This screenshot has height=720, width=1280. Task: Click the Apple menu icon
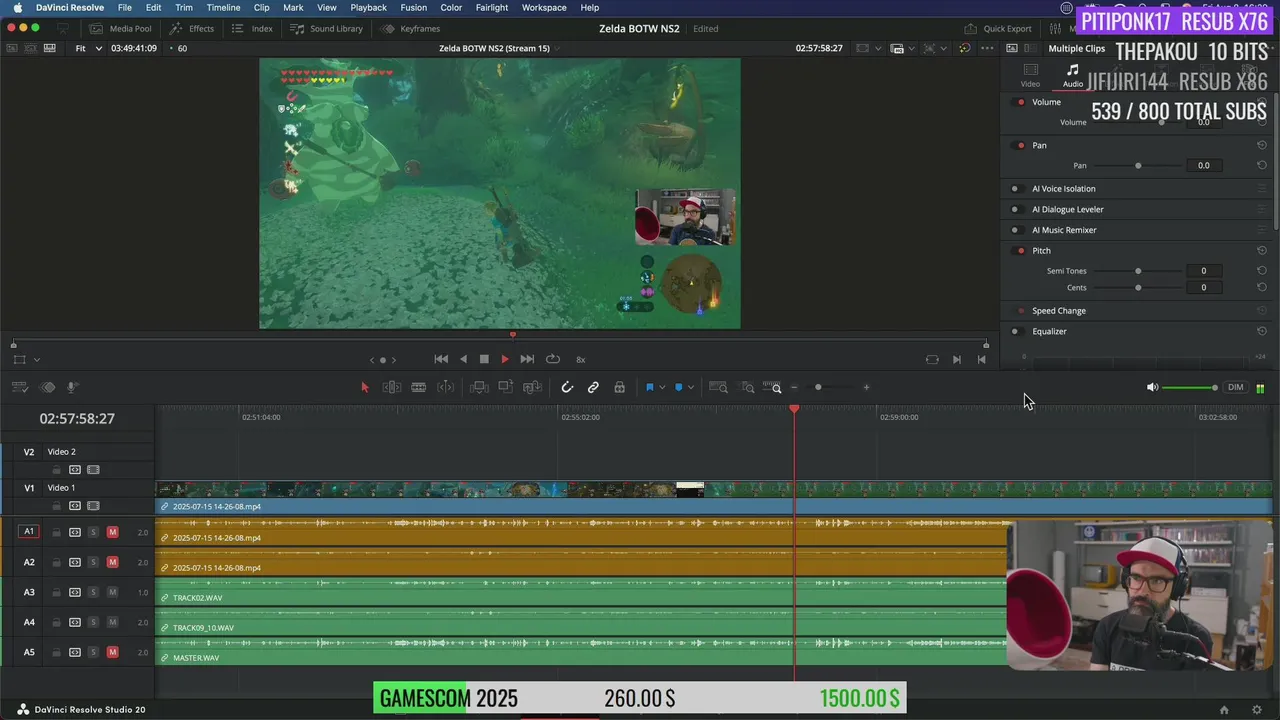tap(17, 7)
